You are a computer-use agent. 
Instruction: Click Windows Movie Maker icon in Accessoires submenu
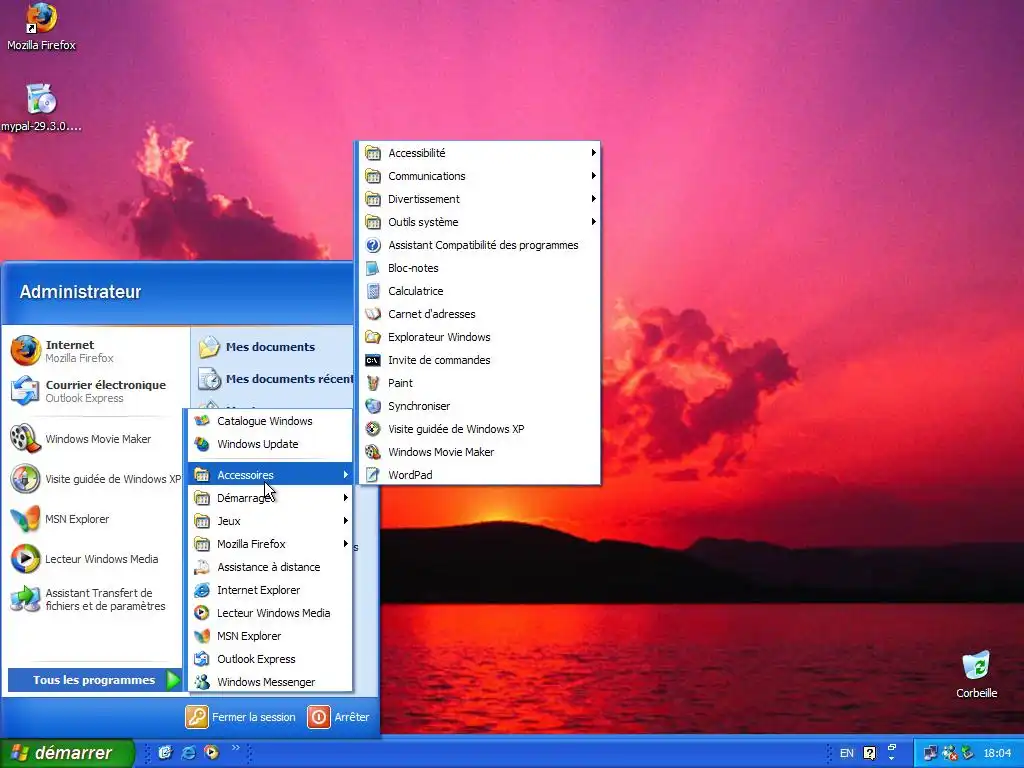tap(373, 452)
